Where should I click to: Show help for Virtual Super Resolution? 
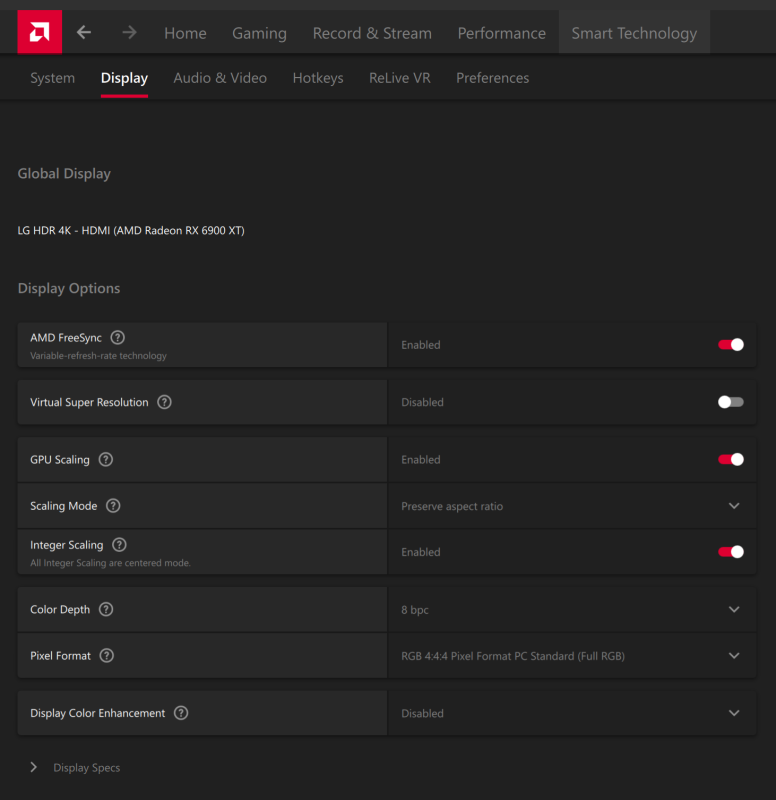click(165, 402)
